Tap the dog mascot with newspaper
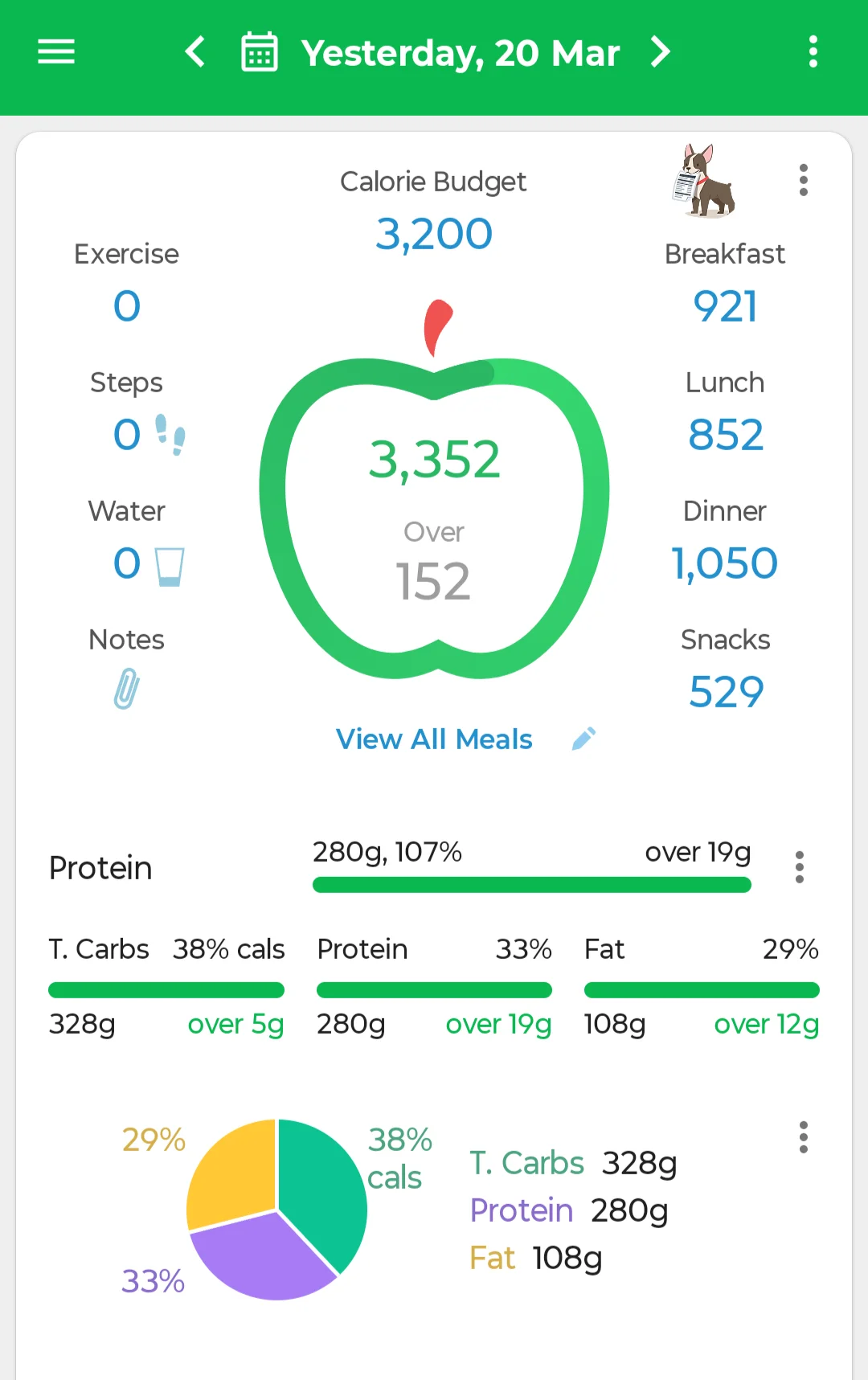The image size is (868, 1380). [x=704, y=181]
